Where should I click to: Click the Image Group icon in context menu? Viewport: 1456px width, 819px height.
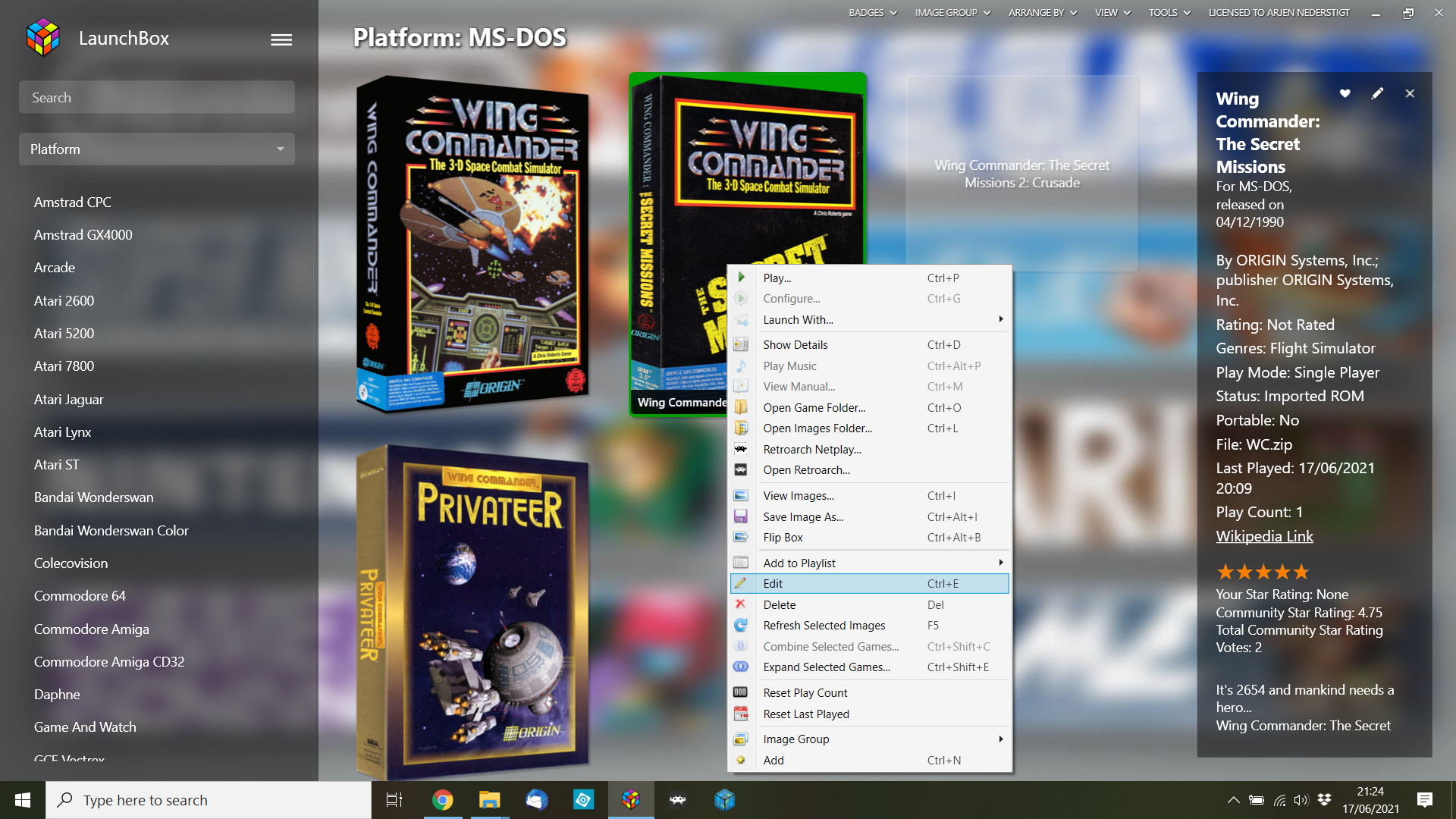[741, 739]
